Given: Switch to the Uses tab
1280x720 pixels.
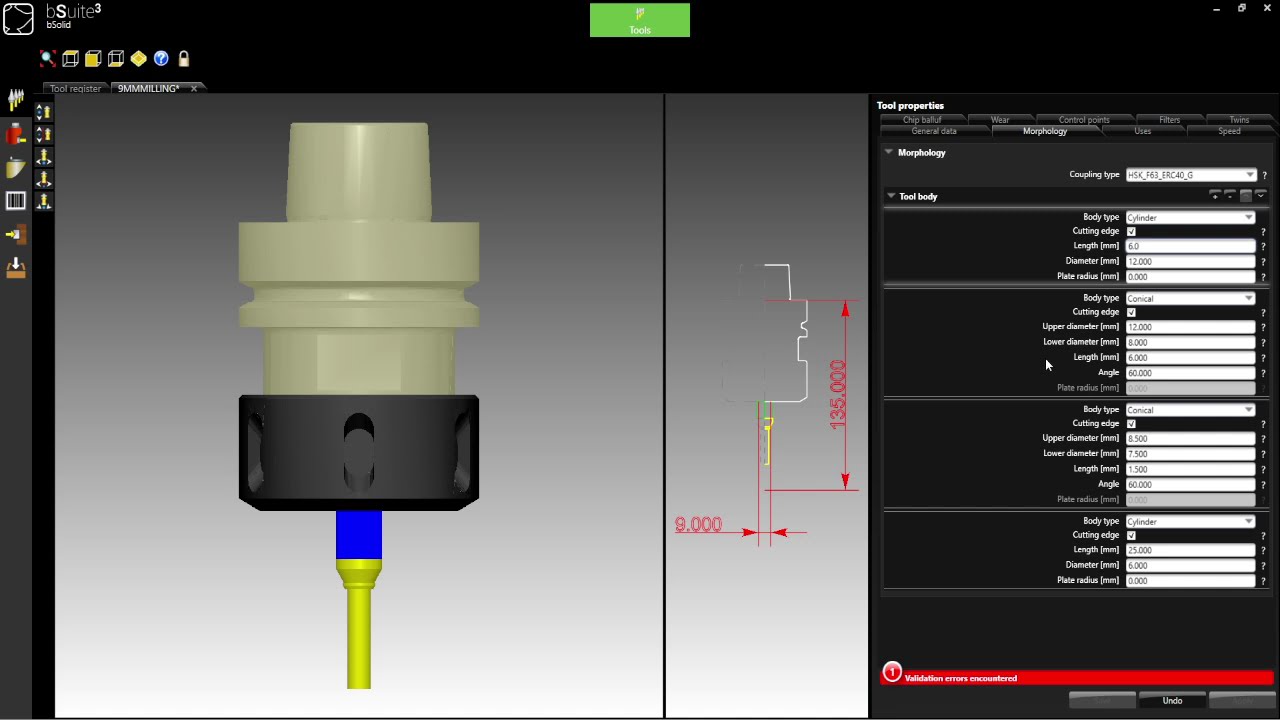Looking at the screenshot, I should point(1142,131).
